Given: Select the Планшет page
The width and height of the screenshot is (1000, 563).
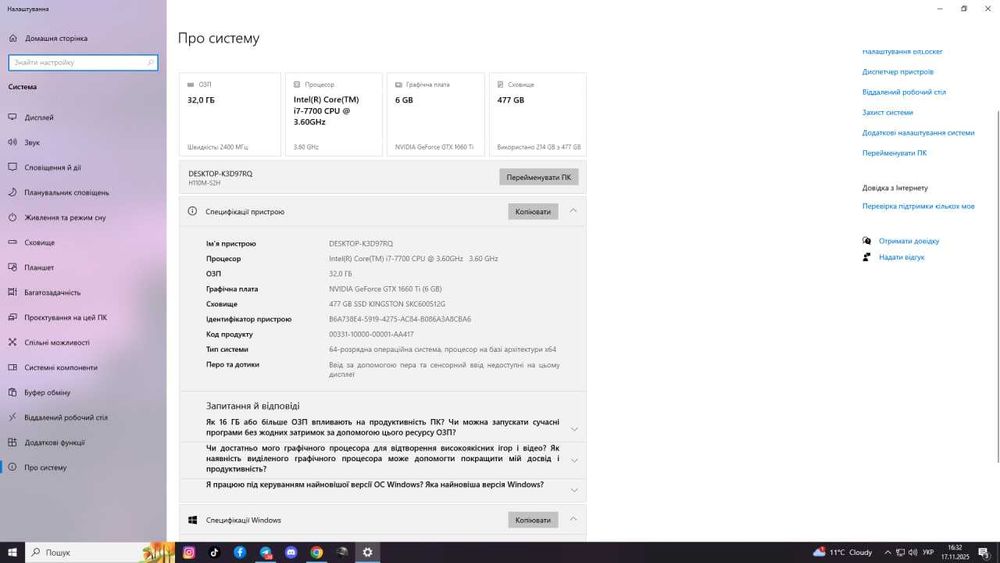Looking at the screenshot, I should (x=83, y=267).
